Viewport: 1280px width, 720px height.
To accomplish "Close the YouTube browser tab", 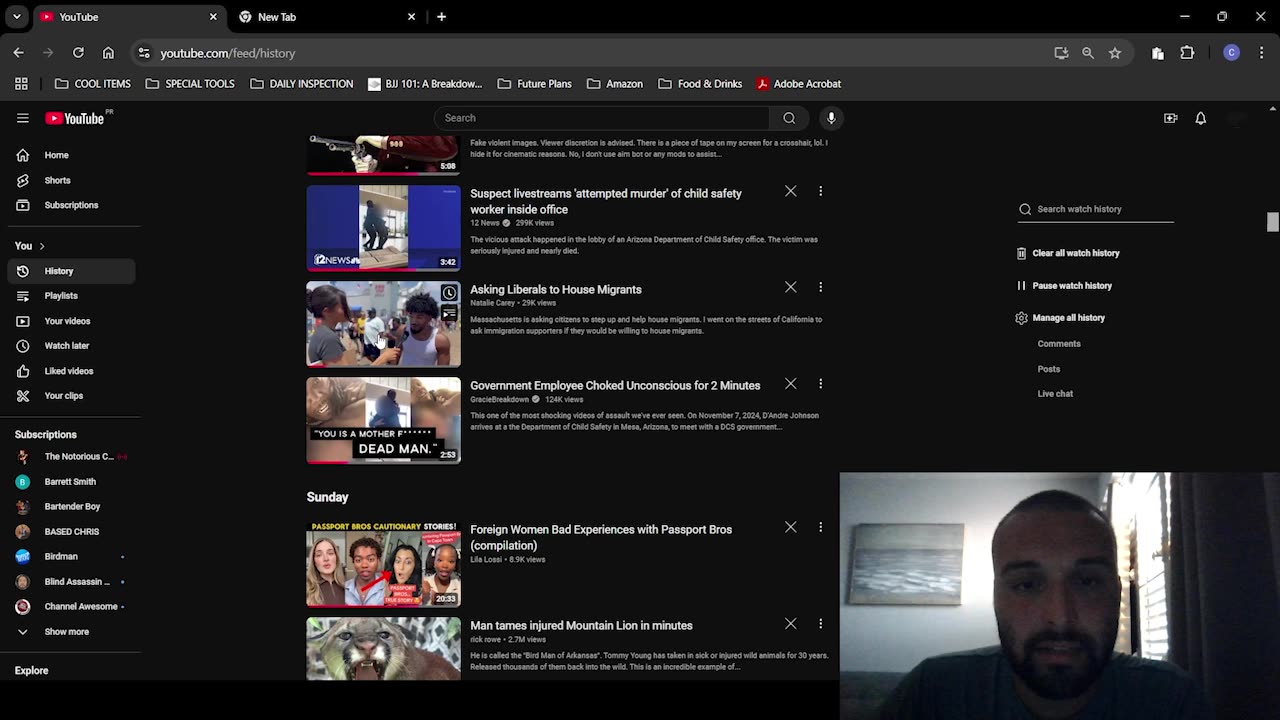I will click(213, 17).
